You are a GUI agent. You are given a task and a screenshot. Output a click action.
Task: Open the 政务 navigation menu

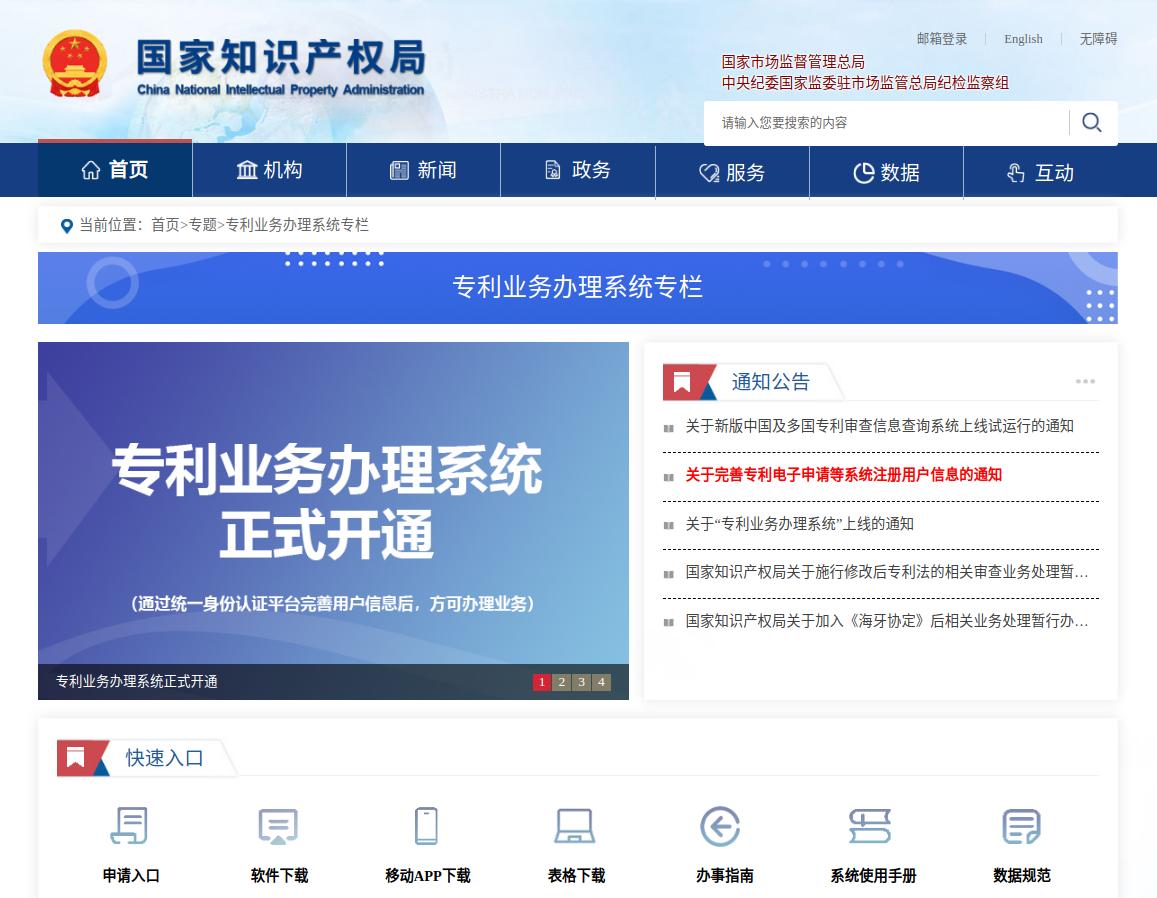(x=578, y=170)
